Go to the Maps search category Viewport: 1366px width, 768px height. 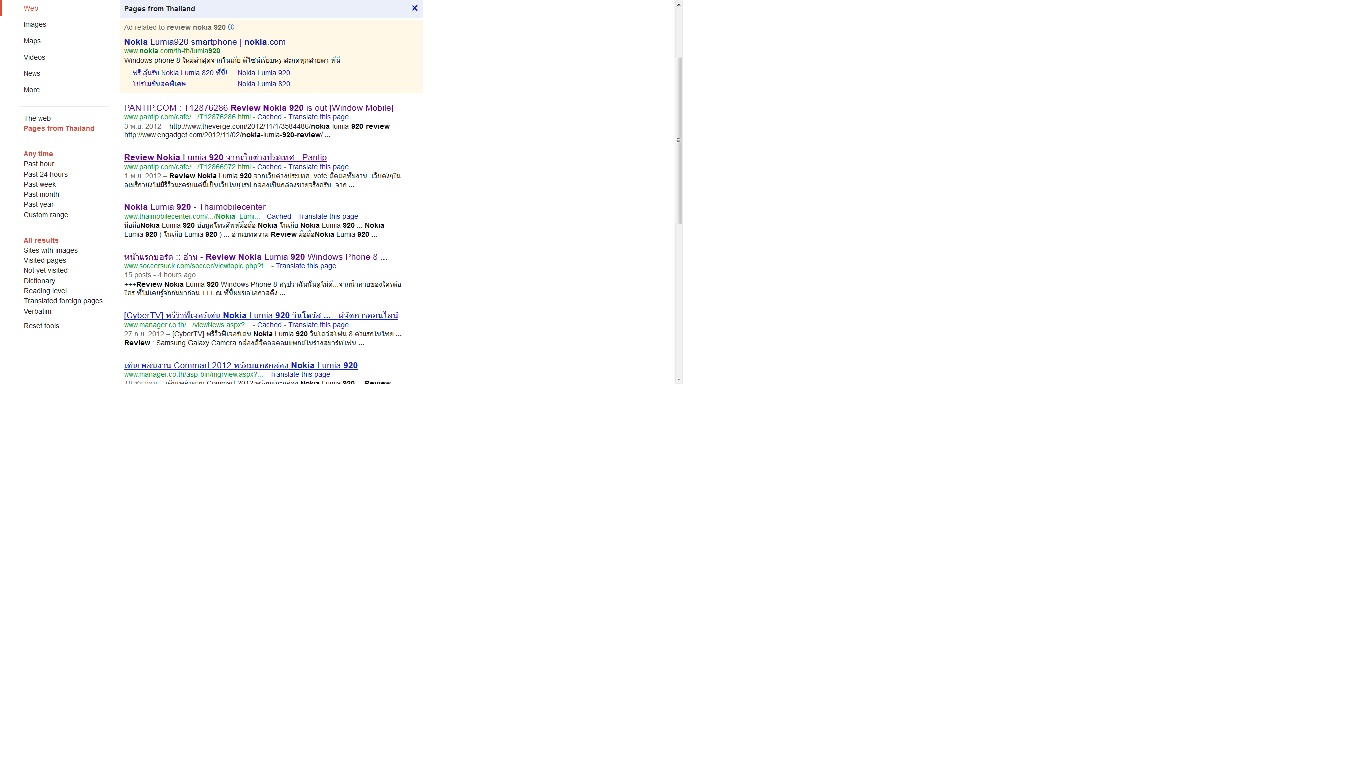click(32, 41)
